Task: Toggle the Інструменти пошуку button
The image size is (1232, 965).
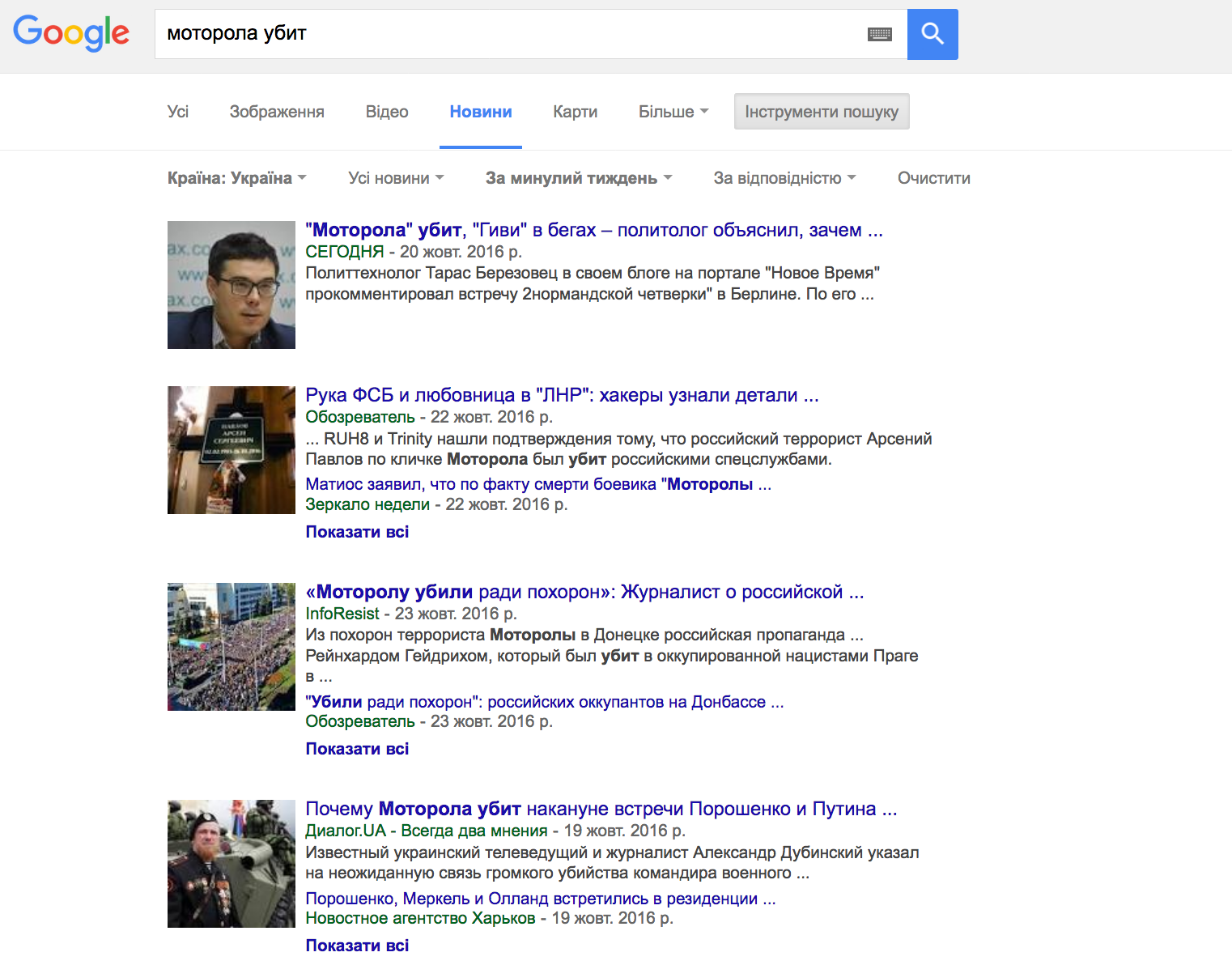Action: tap(822, 112)
